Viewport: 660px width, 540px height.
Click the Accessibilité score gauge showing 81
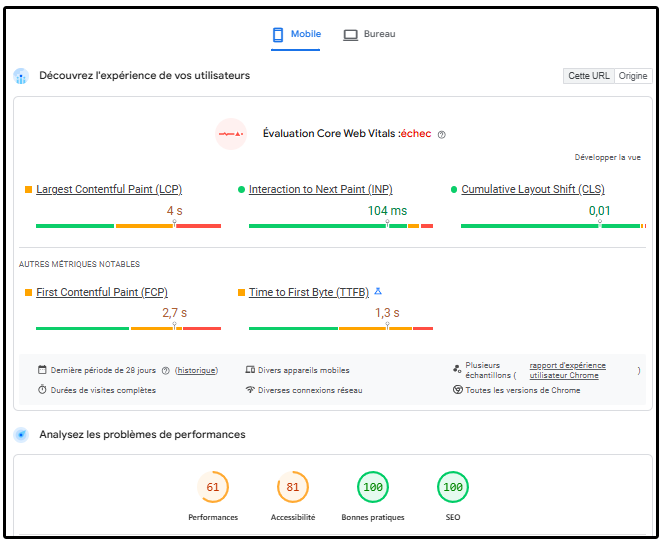[293, 488]
